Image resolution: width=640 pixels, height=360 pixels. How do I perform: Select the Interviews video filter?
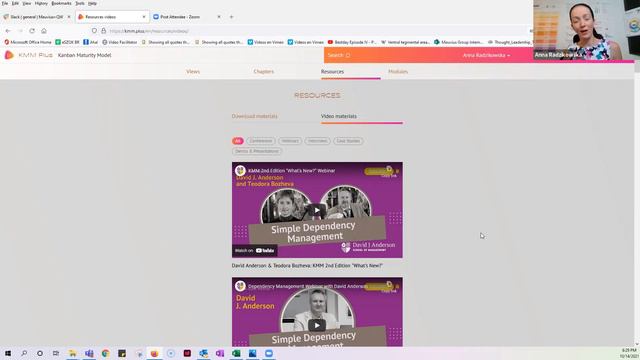(x=317, y=141)
